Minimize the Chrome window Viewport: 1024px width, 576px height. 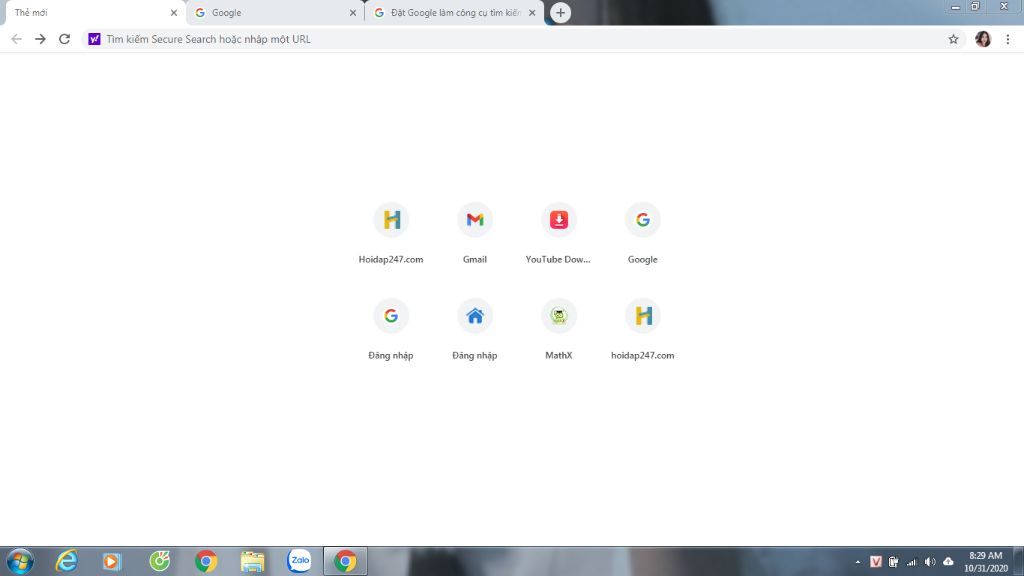tap(955, 7)
